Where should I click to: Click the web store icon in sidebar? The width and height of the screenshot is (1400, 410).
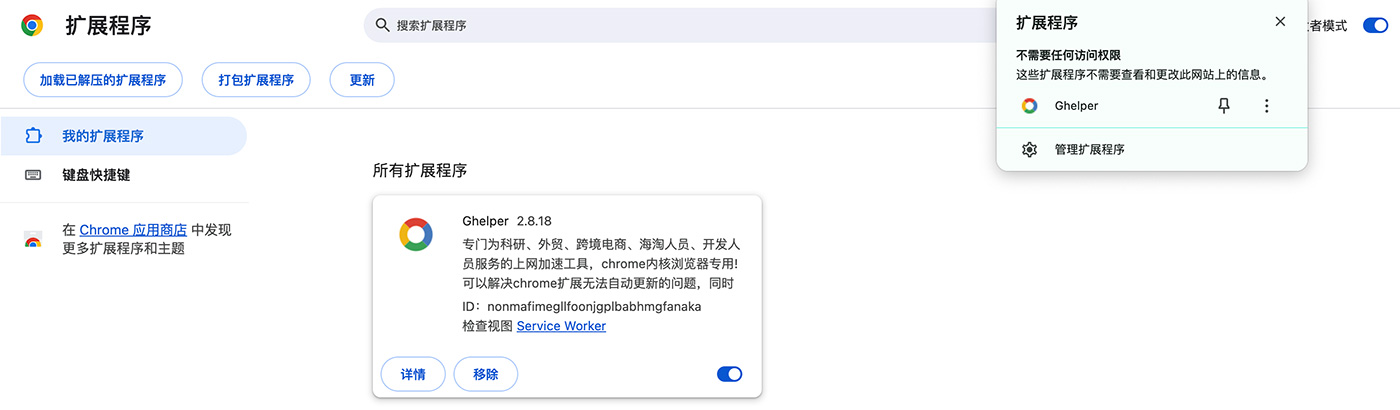pyautogui.click(x=33, y=240)
